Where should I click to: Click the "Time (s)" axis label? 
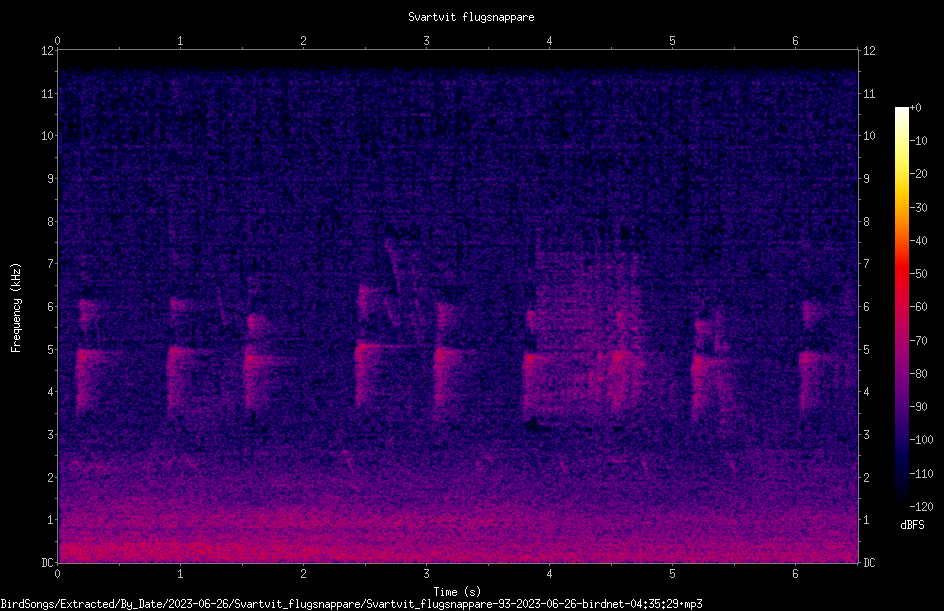pos(457,592)
